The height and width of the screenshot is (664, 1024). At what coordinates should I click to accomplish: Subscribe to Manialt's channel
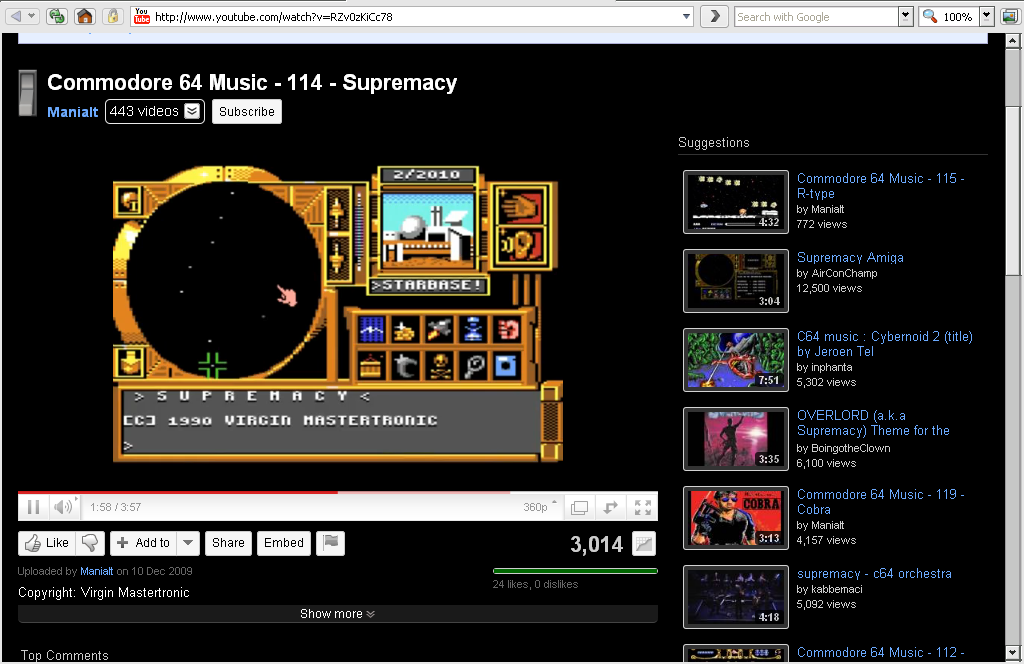pyautogui.click(x=246, y=111)
